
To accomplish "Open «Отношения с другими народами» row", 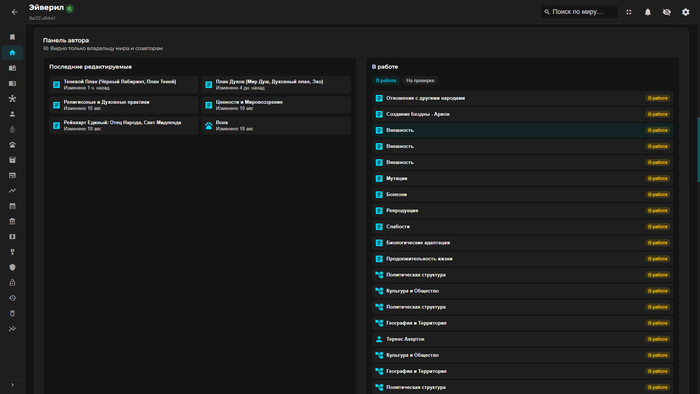I will [522, 98].
